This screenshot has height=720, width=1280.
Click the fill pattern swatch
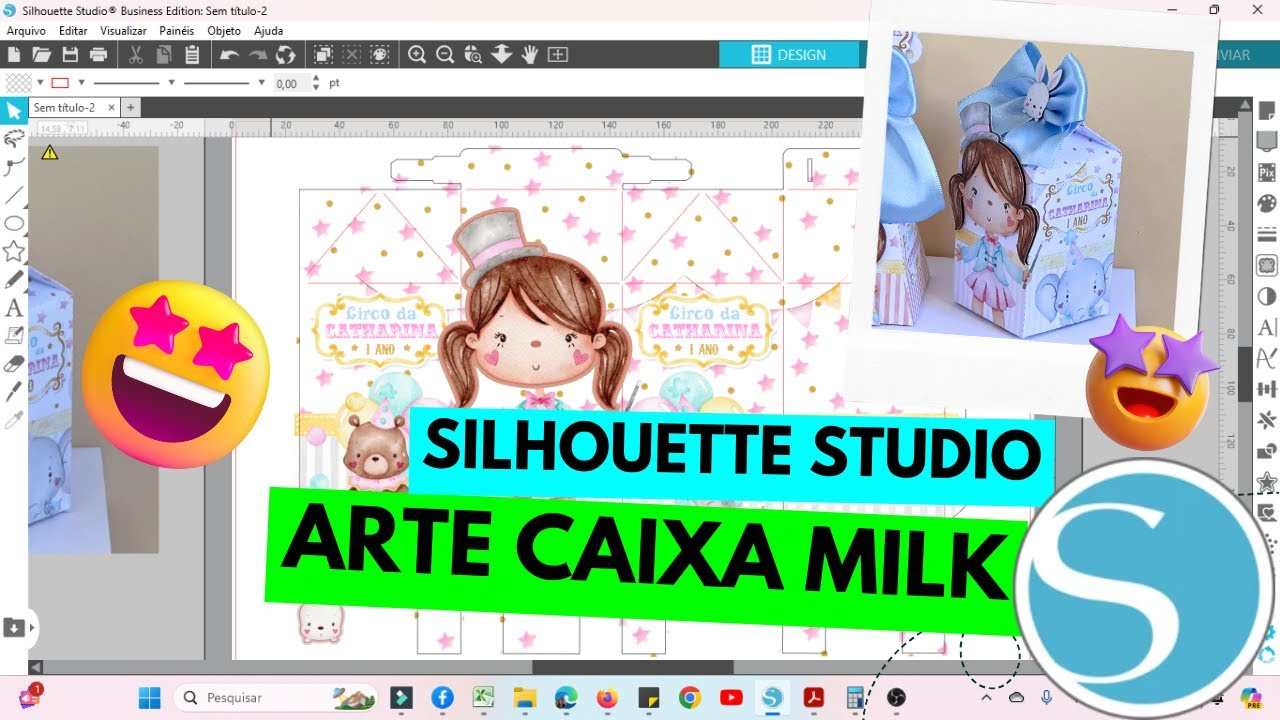click(18, 83)
